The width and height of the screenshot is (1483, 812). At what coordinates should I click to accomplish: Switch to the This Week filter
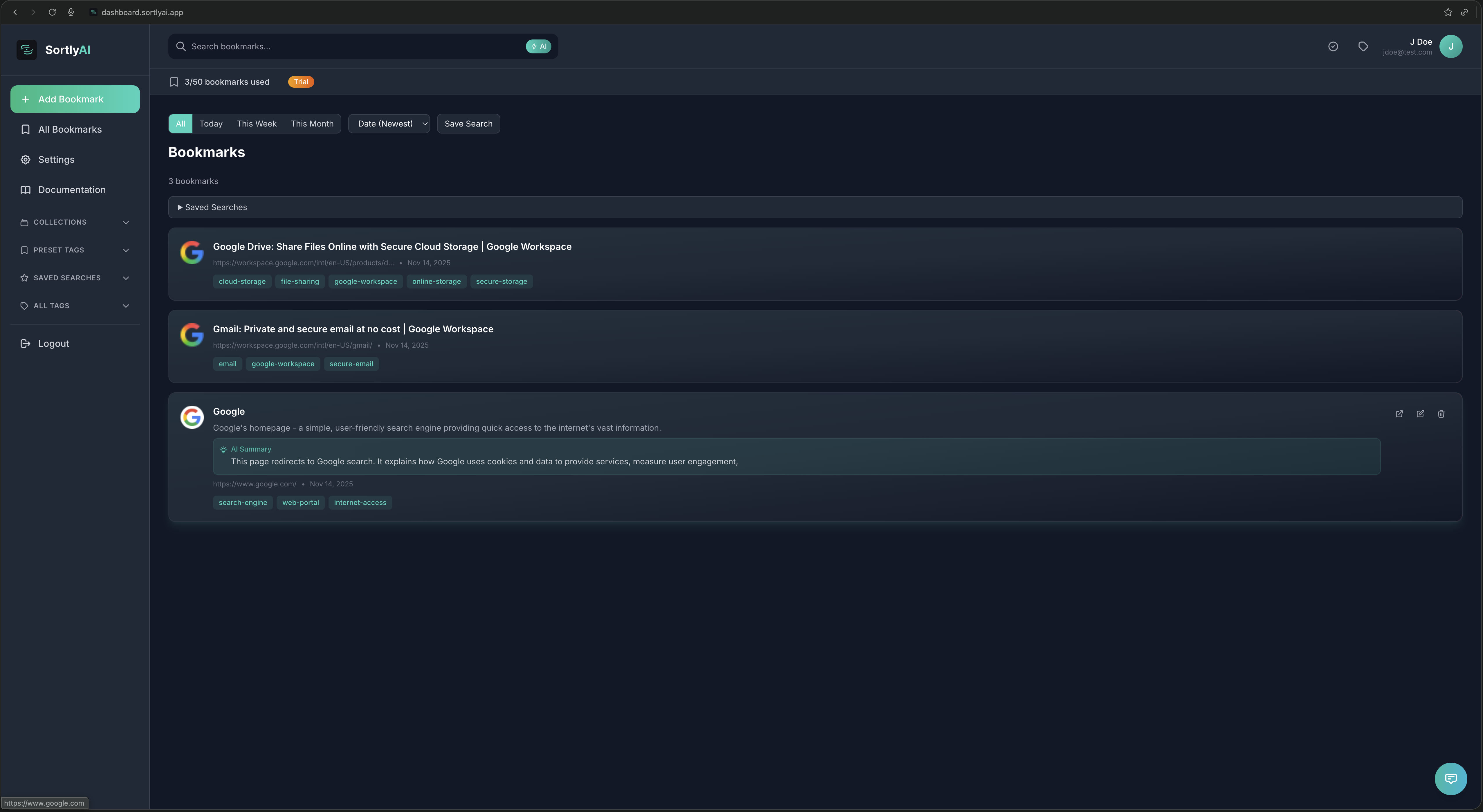(x=256, y=123)
